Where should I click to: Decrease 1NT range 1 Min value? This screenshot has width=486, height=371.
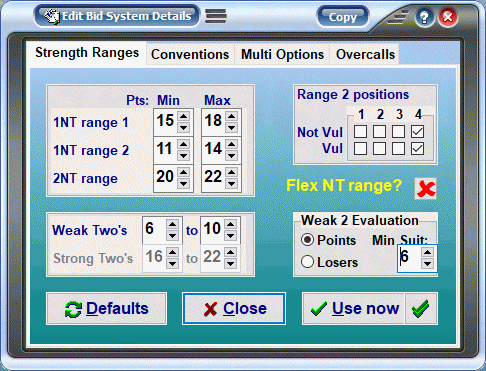[x=184, y=127]
